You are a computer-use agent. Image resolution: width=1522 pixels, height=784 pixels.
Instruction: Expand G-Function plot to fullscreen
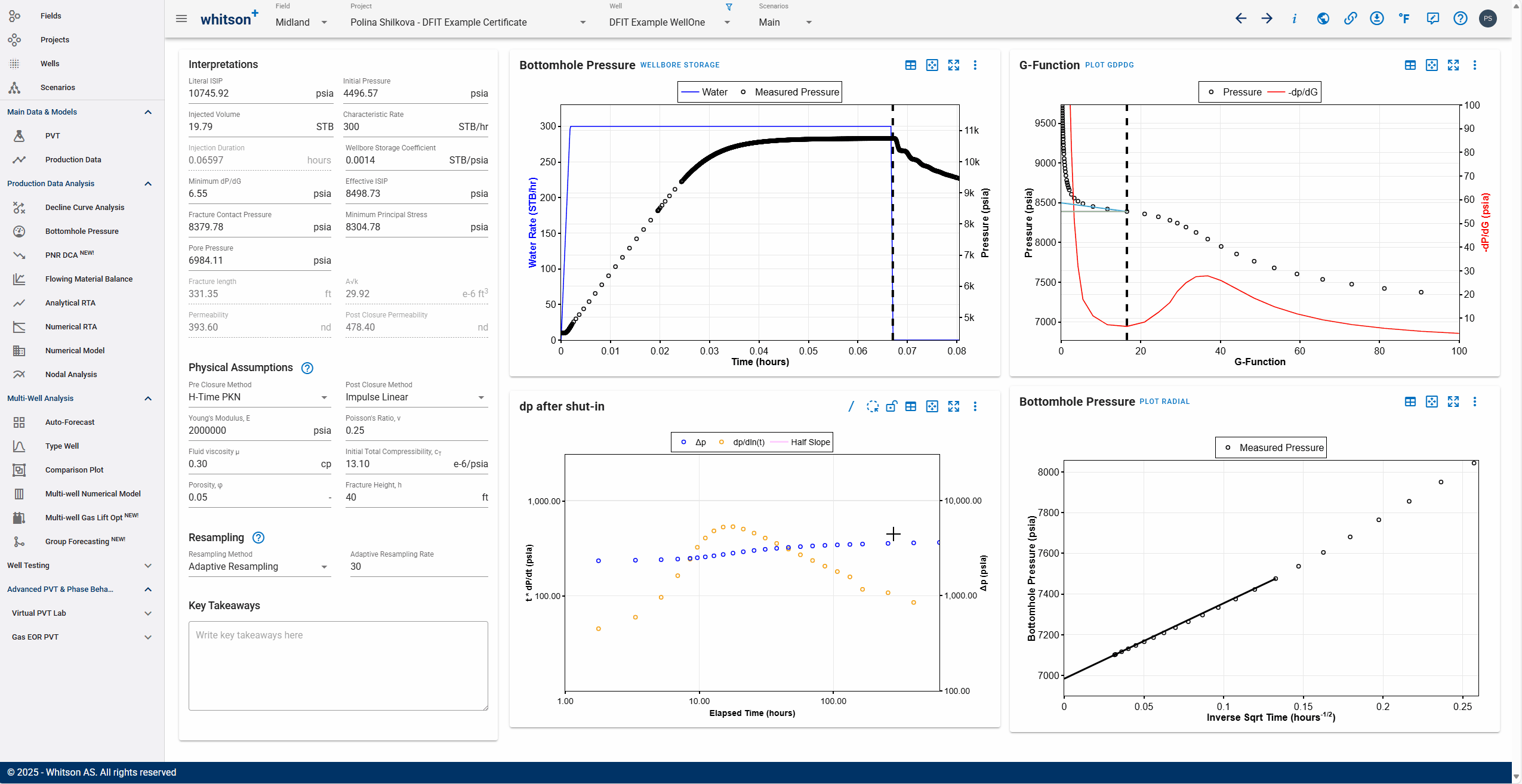pos(1453,65)
